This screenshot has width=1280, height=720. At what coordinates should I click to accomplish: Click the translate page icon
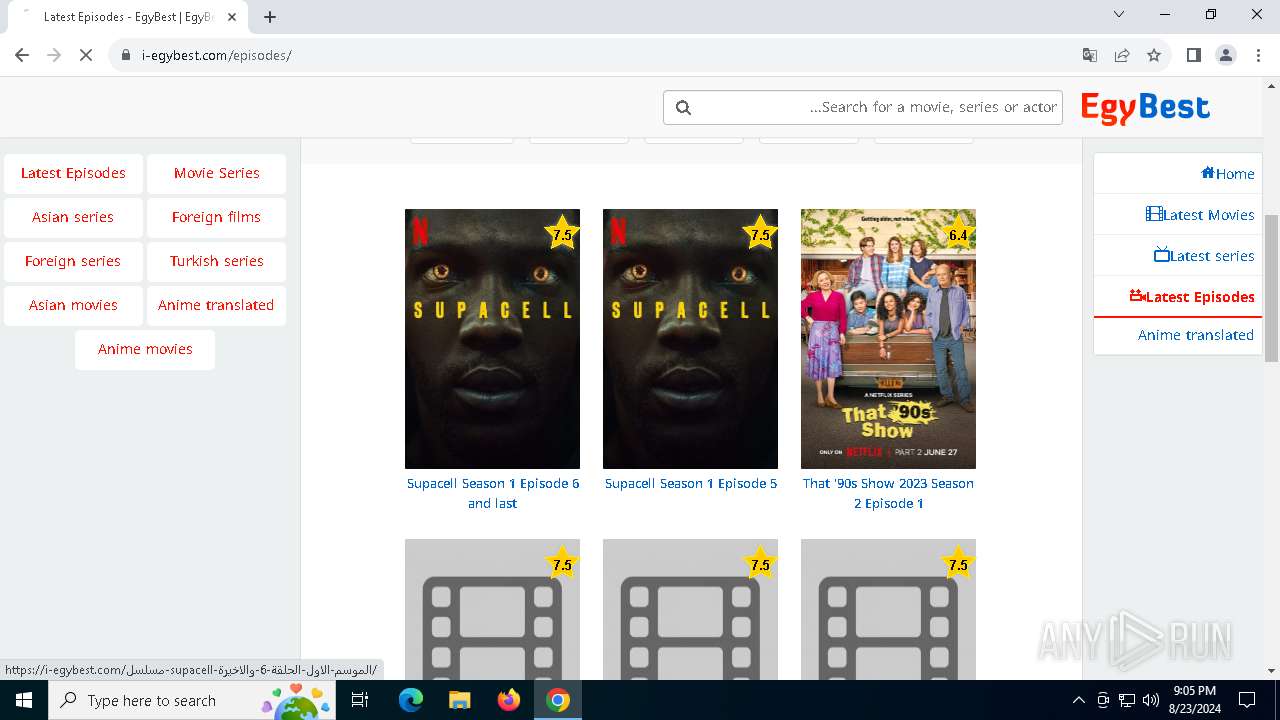(1090, 55)
